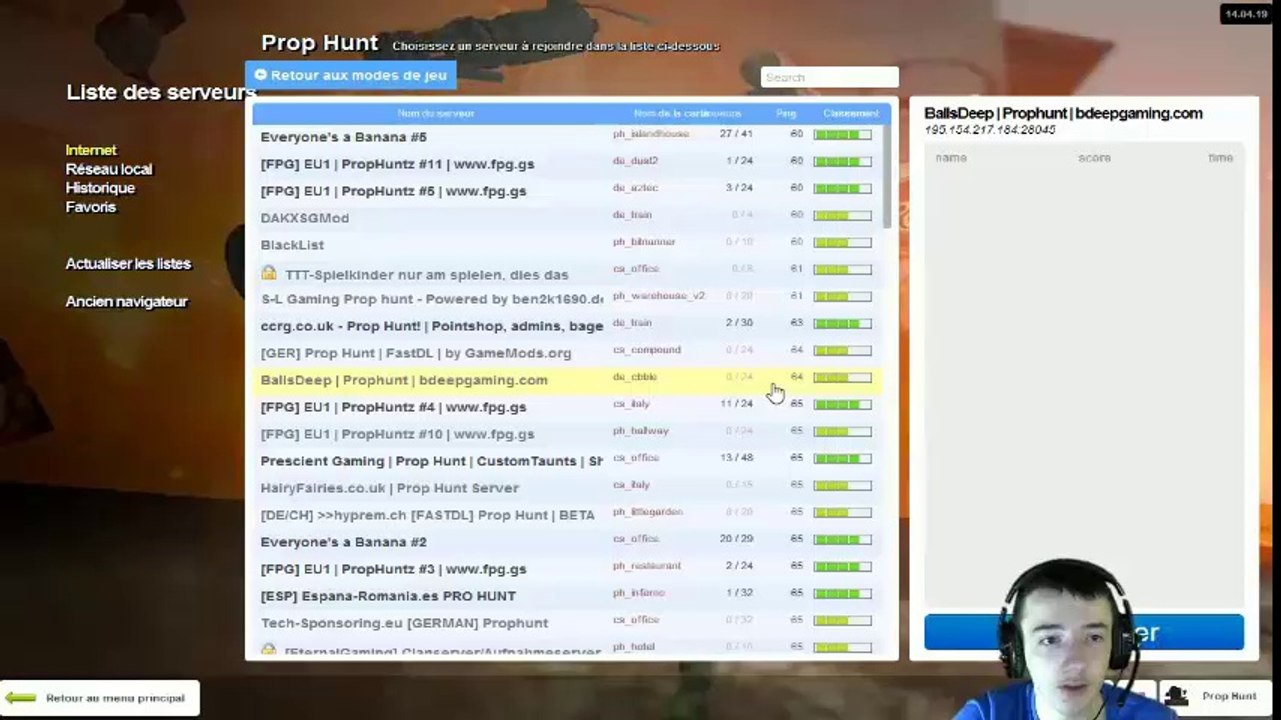This screenshot has width=1281, height=720.
Task: Click the Prop Hunt hat icon at bottom right
Action: click(1177, 696)
